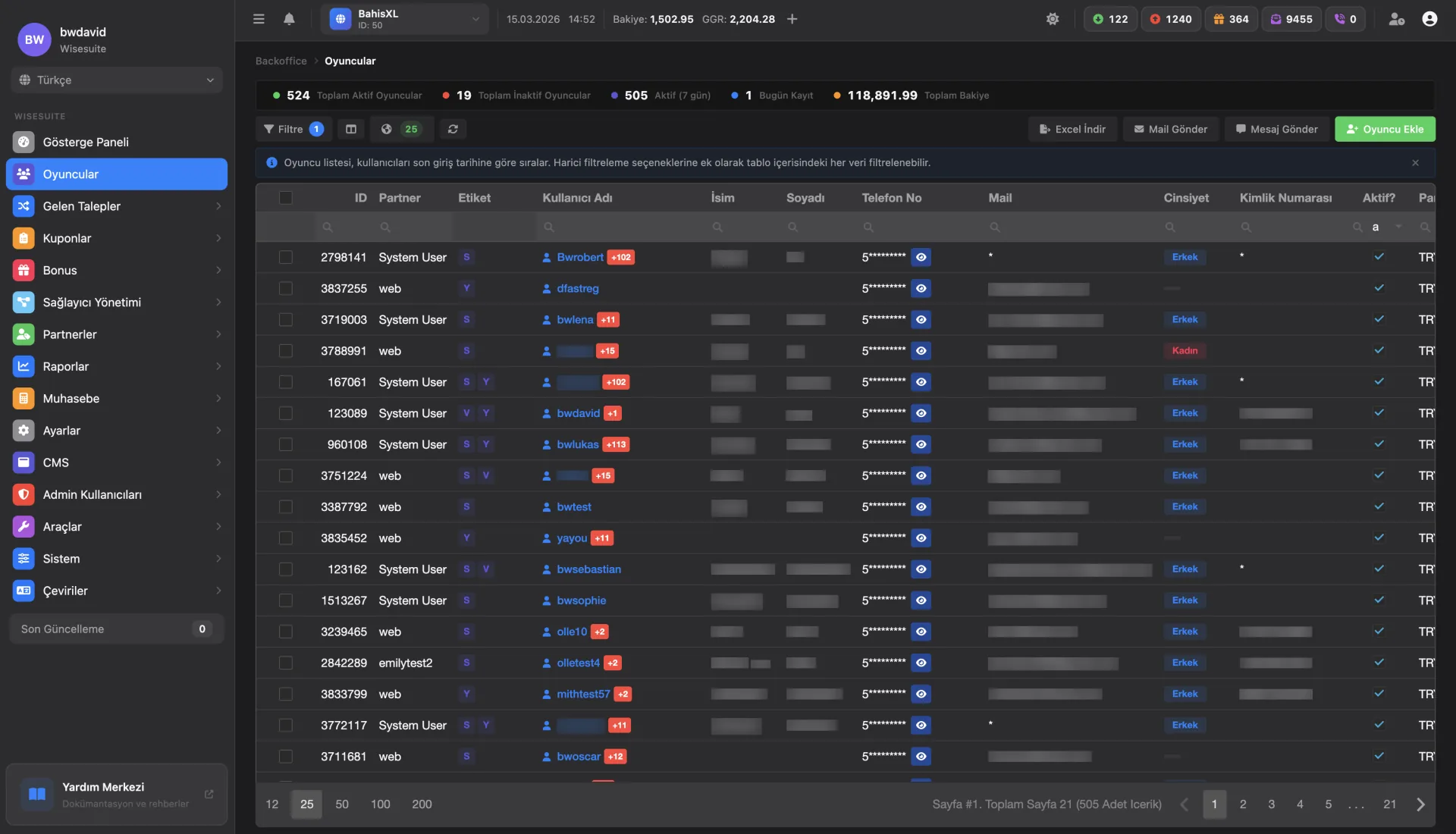
Task: Open the mail counter showing 9455
Action: [1291, 19]
